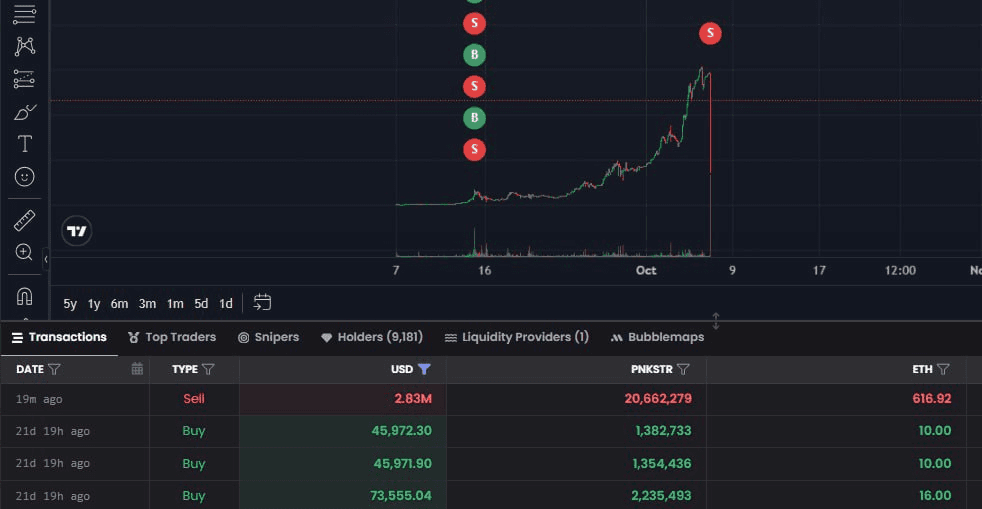Set chart range to 1m

(x=175, y=304)
